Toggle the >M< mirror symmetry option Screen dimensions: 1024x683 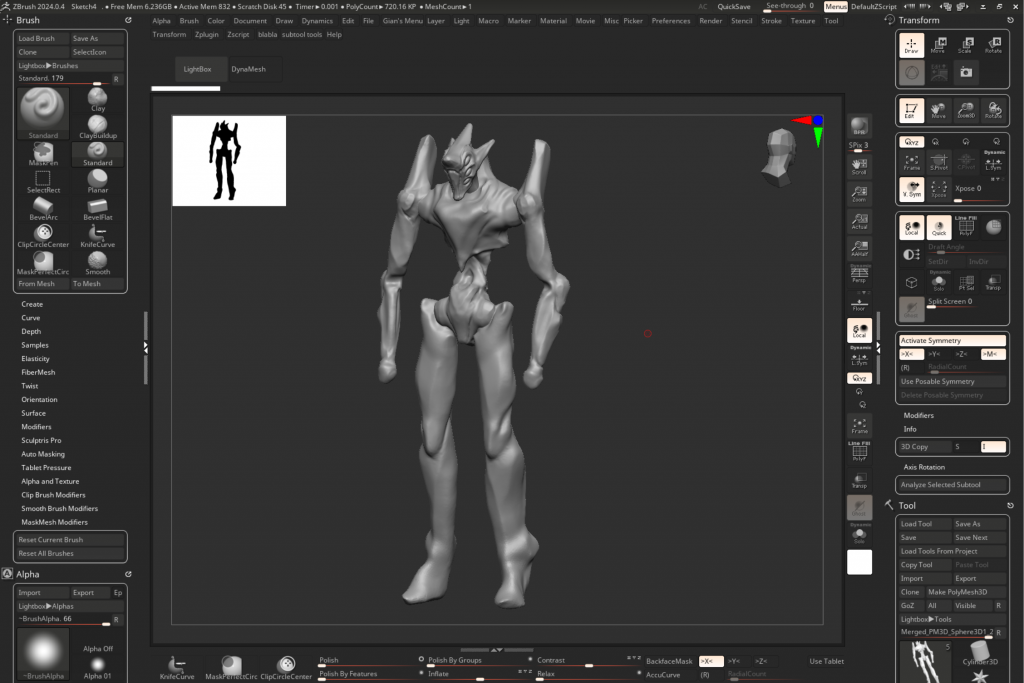click(993, 354)
